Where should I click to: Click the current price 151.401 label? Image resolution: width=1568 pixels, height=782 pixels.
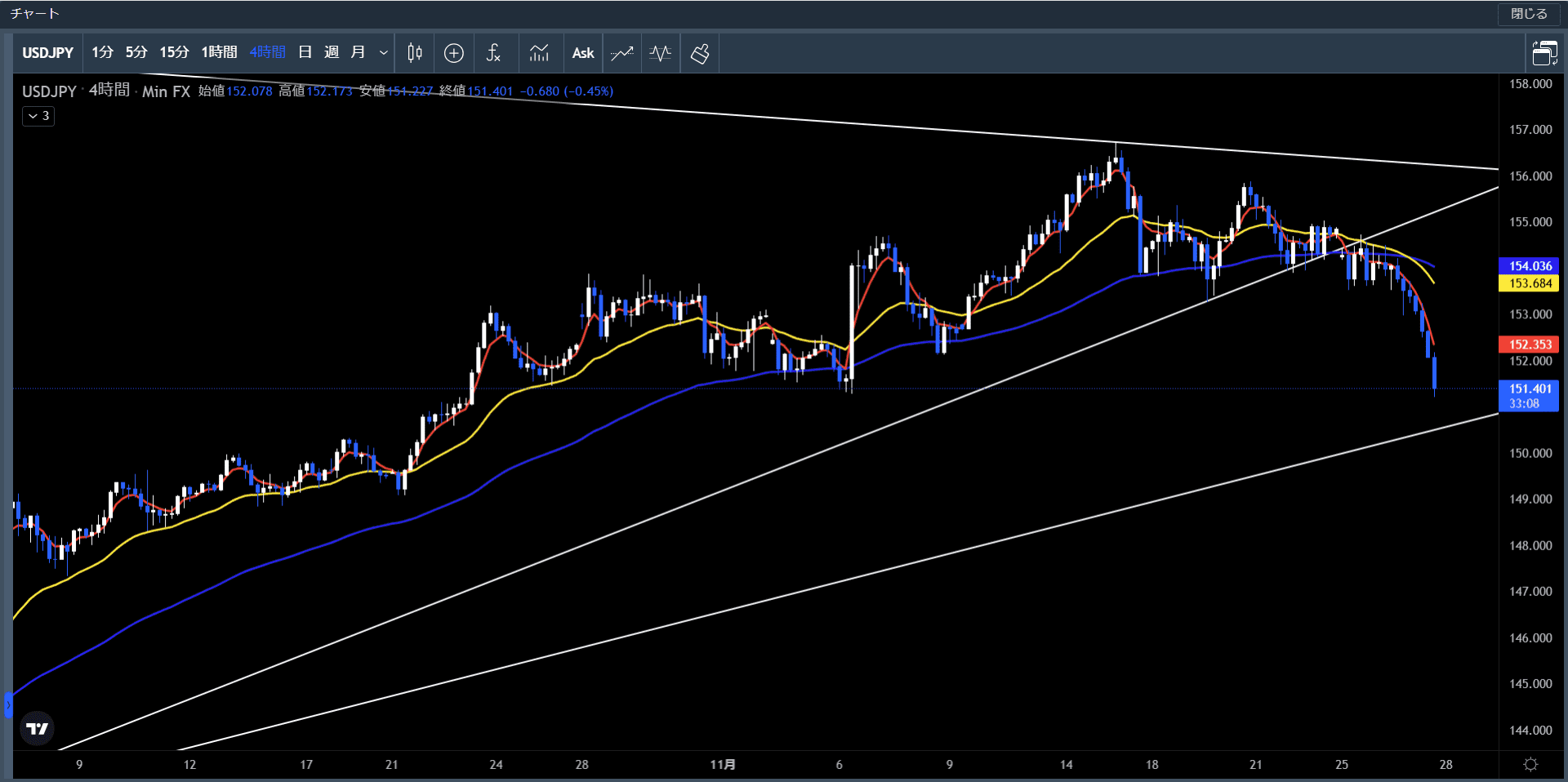[x=1529, y=396]
